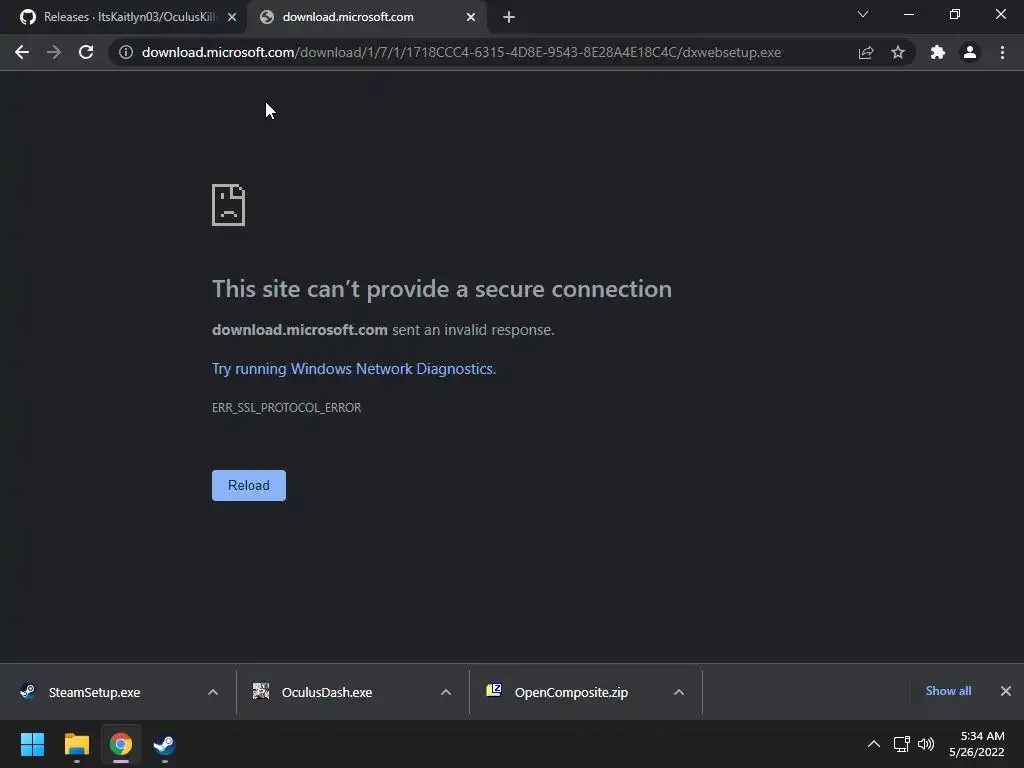Expand options for OculusDash.exe download

click(x=446, y=692)
